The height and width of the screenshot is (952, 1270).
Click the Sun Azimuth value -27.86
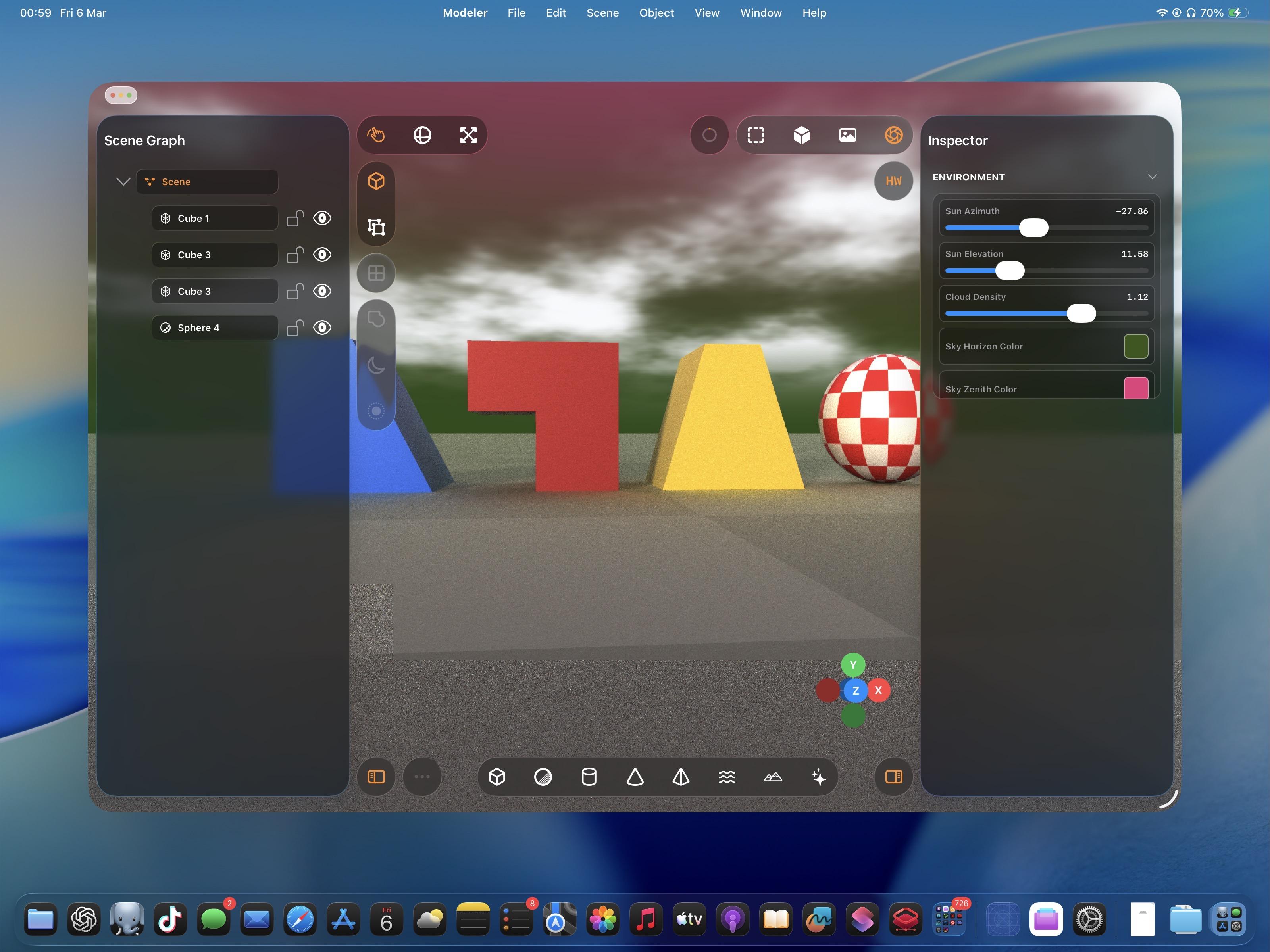1131,211
